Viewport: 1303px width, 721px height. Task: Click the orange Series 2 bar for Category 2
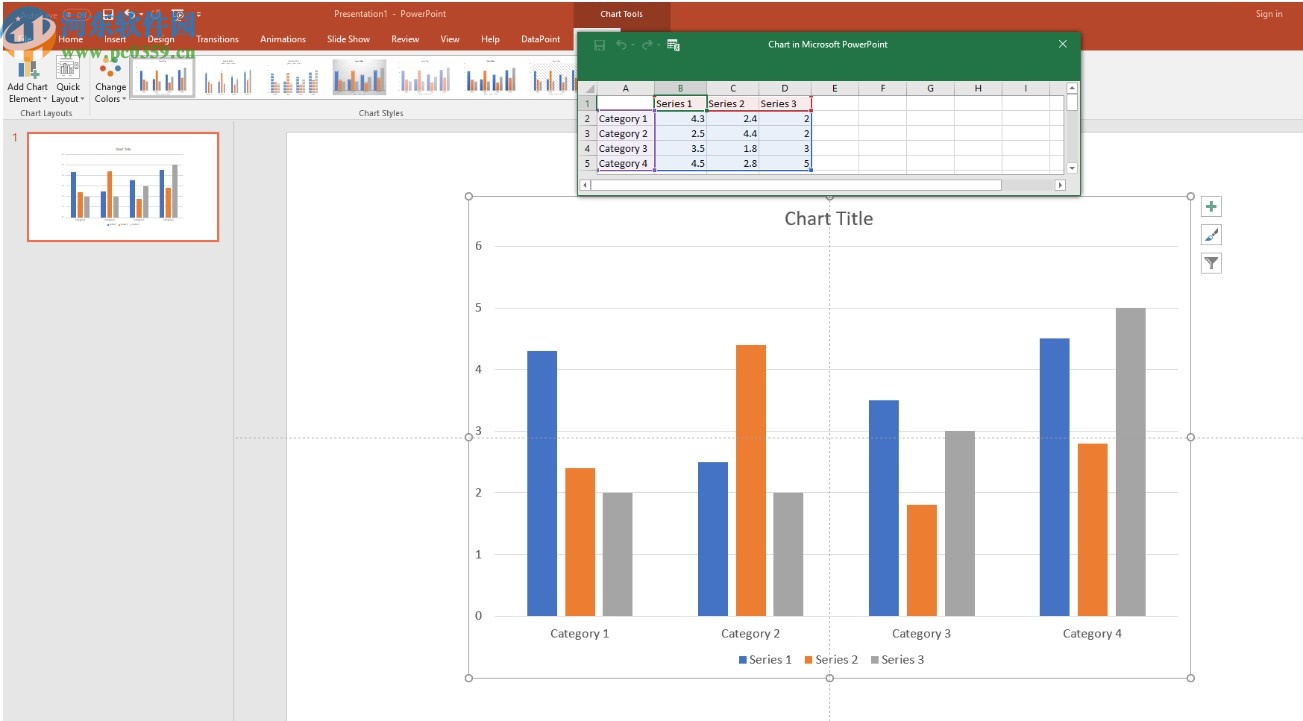(751, 480)
